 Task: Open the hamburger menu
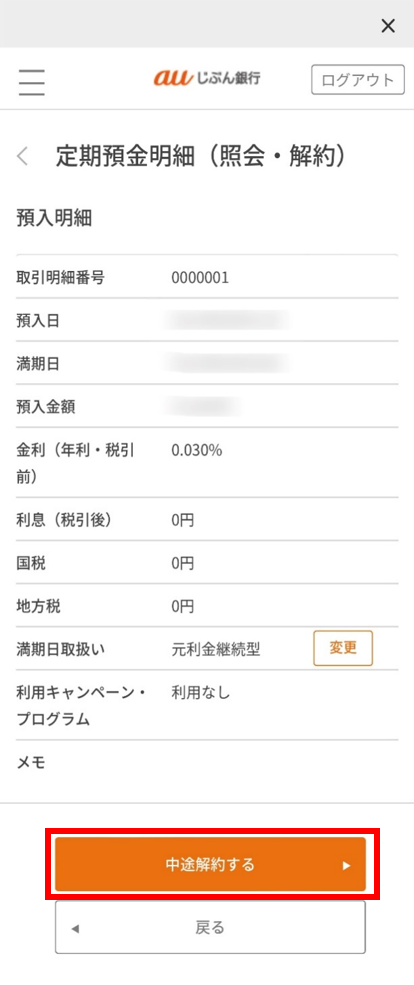[x=31, y=81]
